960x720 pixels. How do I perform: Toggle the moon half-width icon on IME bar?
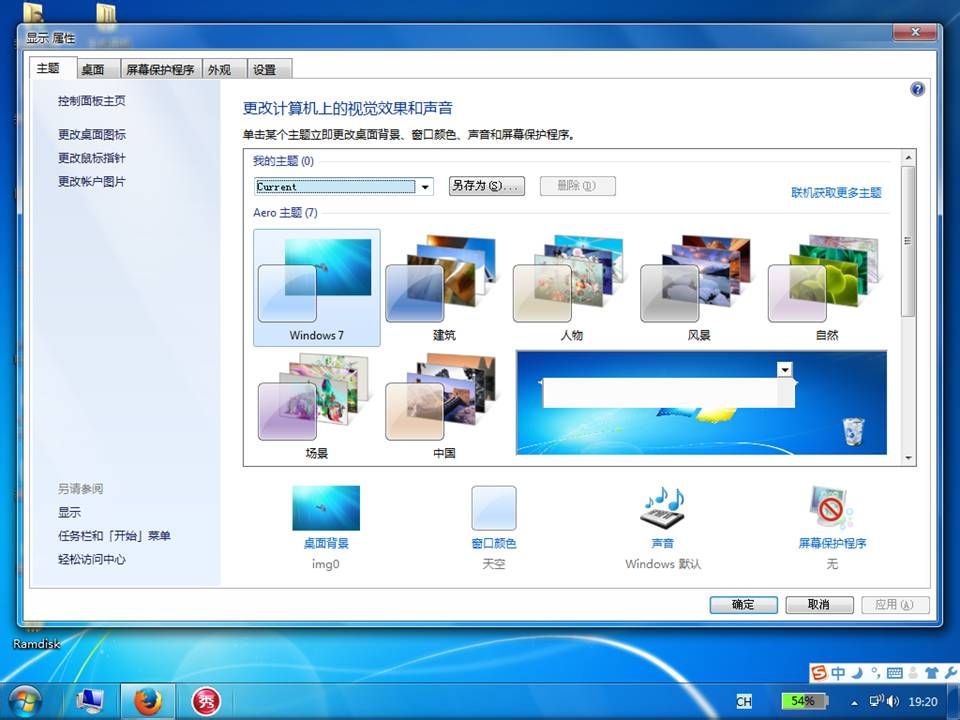858,673
